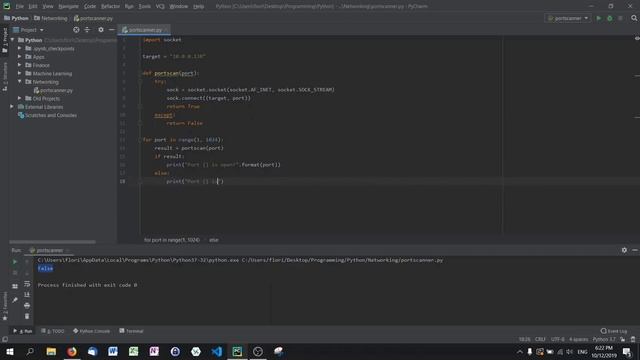
Task: Clear console with trash icon
Action: click(27, 316)
